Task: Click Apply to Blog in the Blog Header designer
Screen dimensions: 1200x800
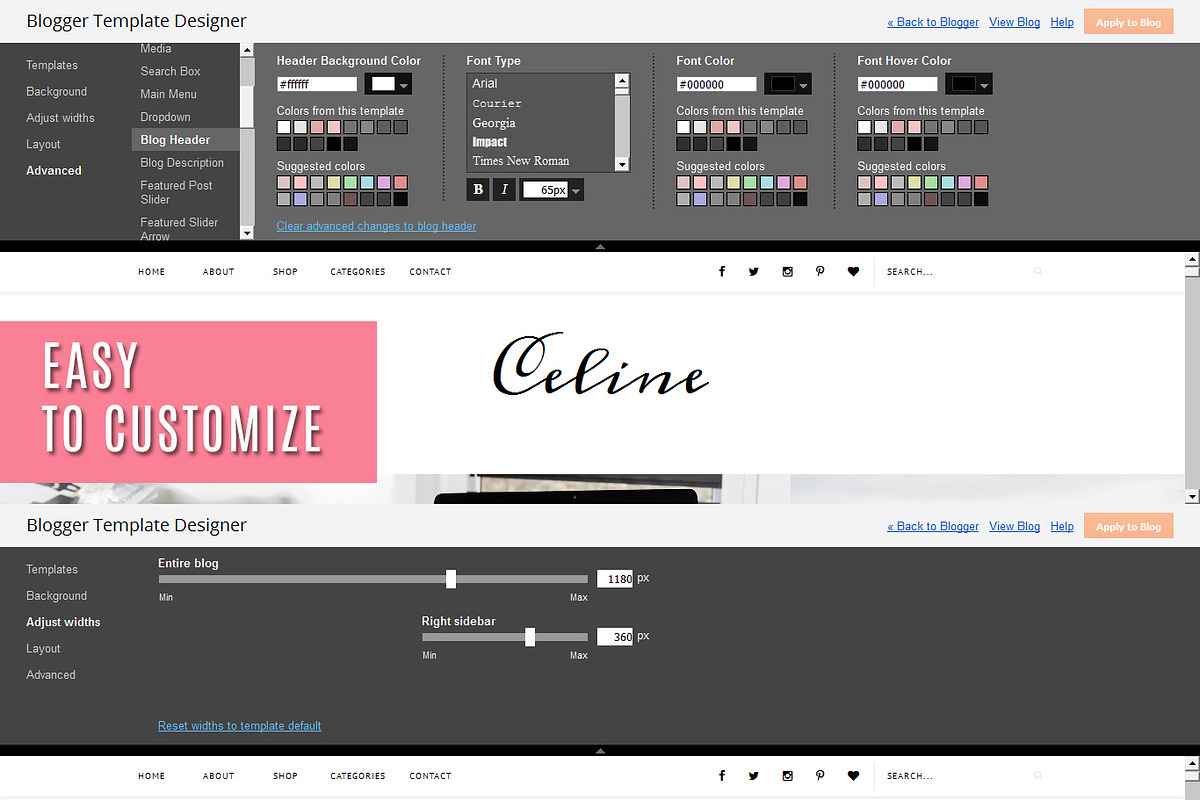Action: pyautogui.click(x=1128, y=22)
